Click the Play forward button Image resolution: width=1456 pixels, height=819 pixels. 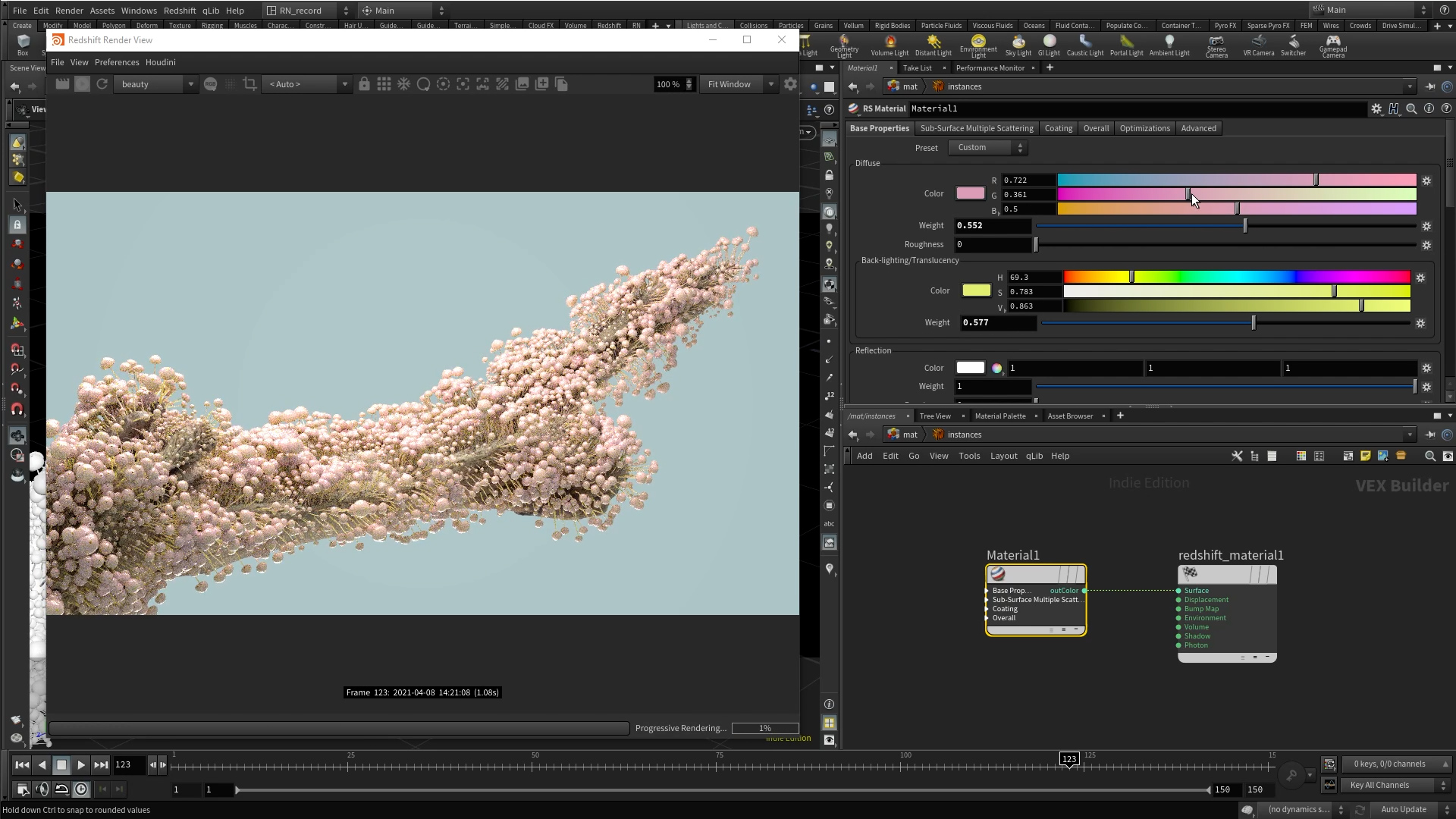81,765
